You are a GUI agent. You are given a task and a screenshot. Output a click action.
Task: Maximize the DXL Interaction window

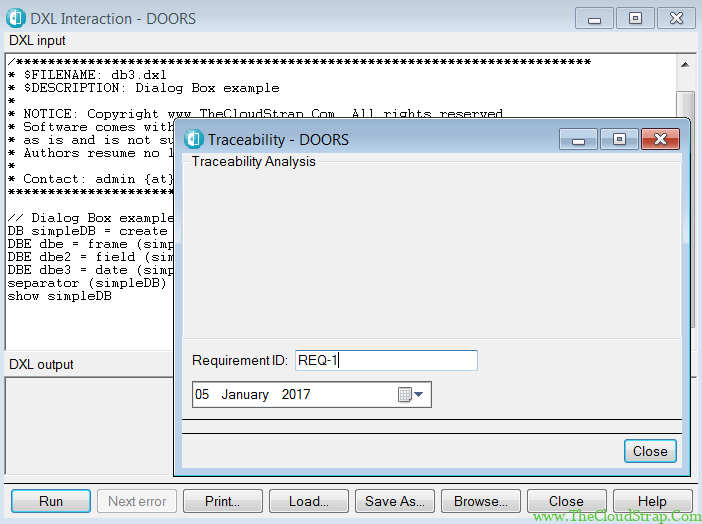point(635,18)
